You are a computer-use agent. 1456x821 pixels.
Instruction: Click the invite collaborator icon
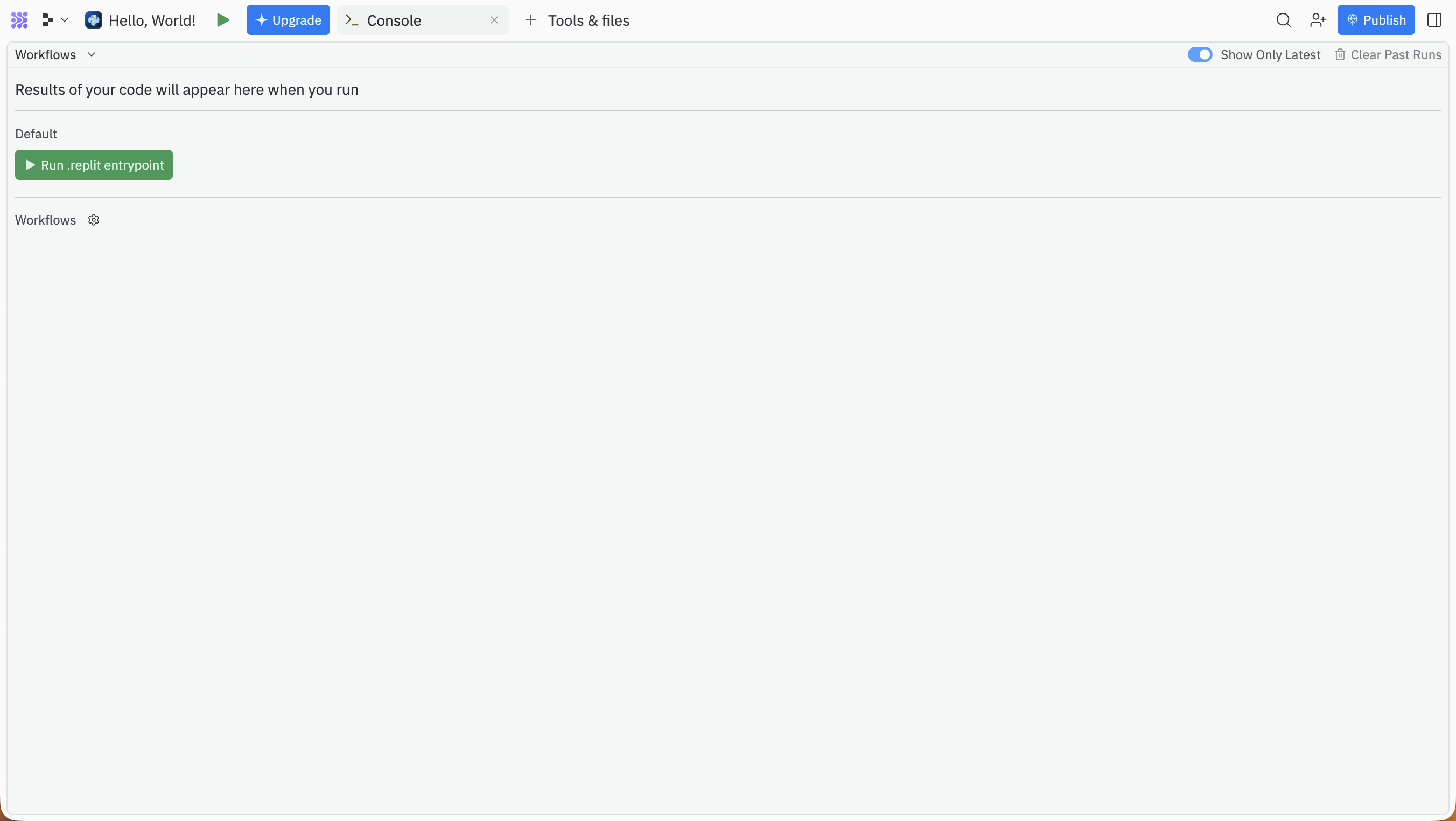[x=1318, y=20]
